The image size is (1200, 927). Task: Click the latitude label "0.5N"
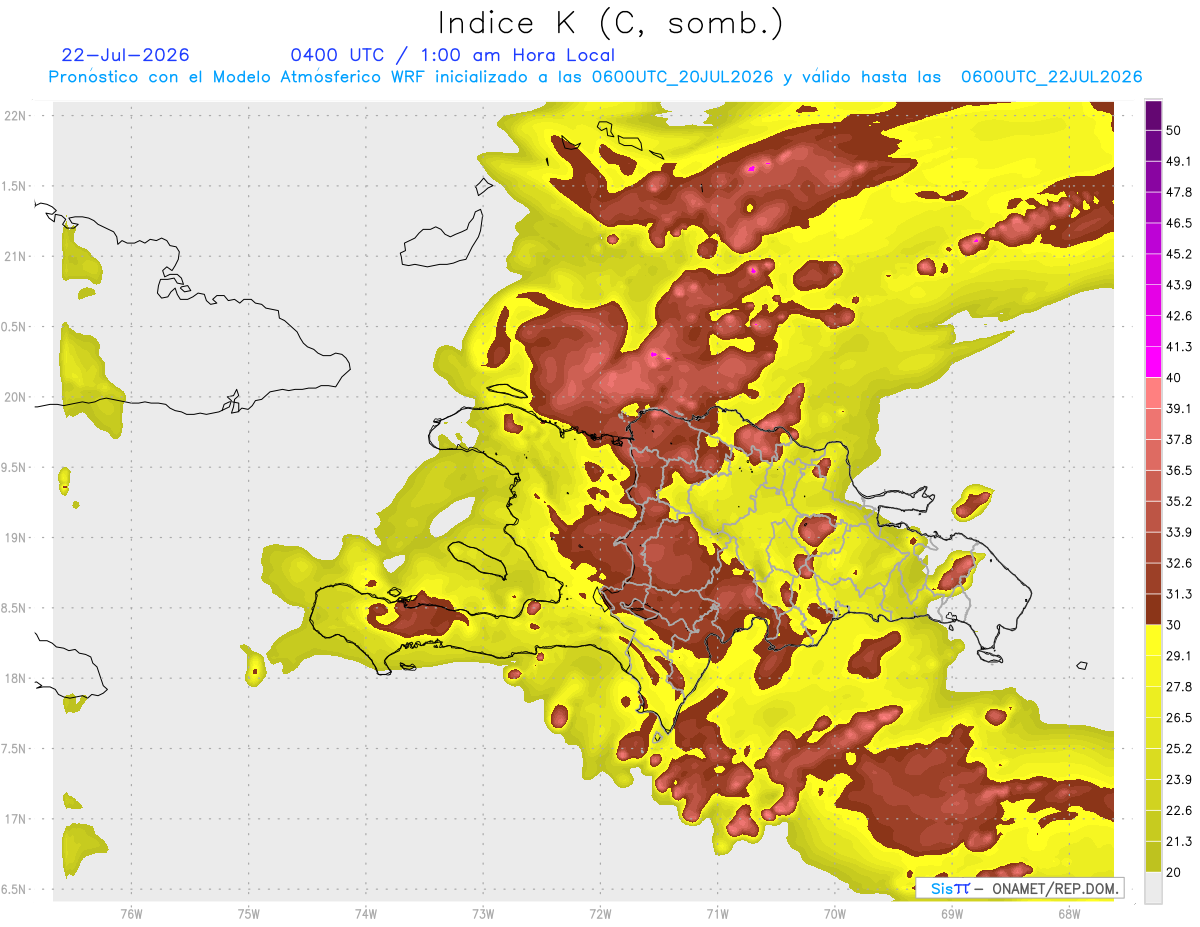[15, 327]
